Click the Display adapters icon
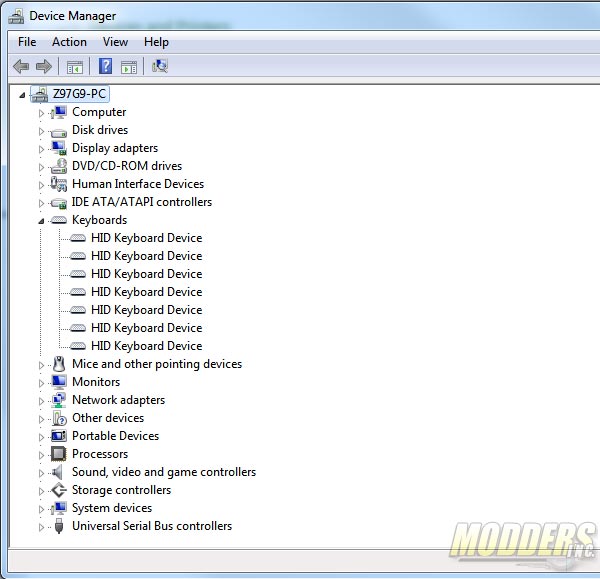The height and width of the screenshot is (579, 600). [59, 148]
